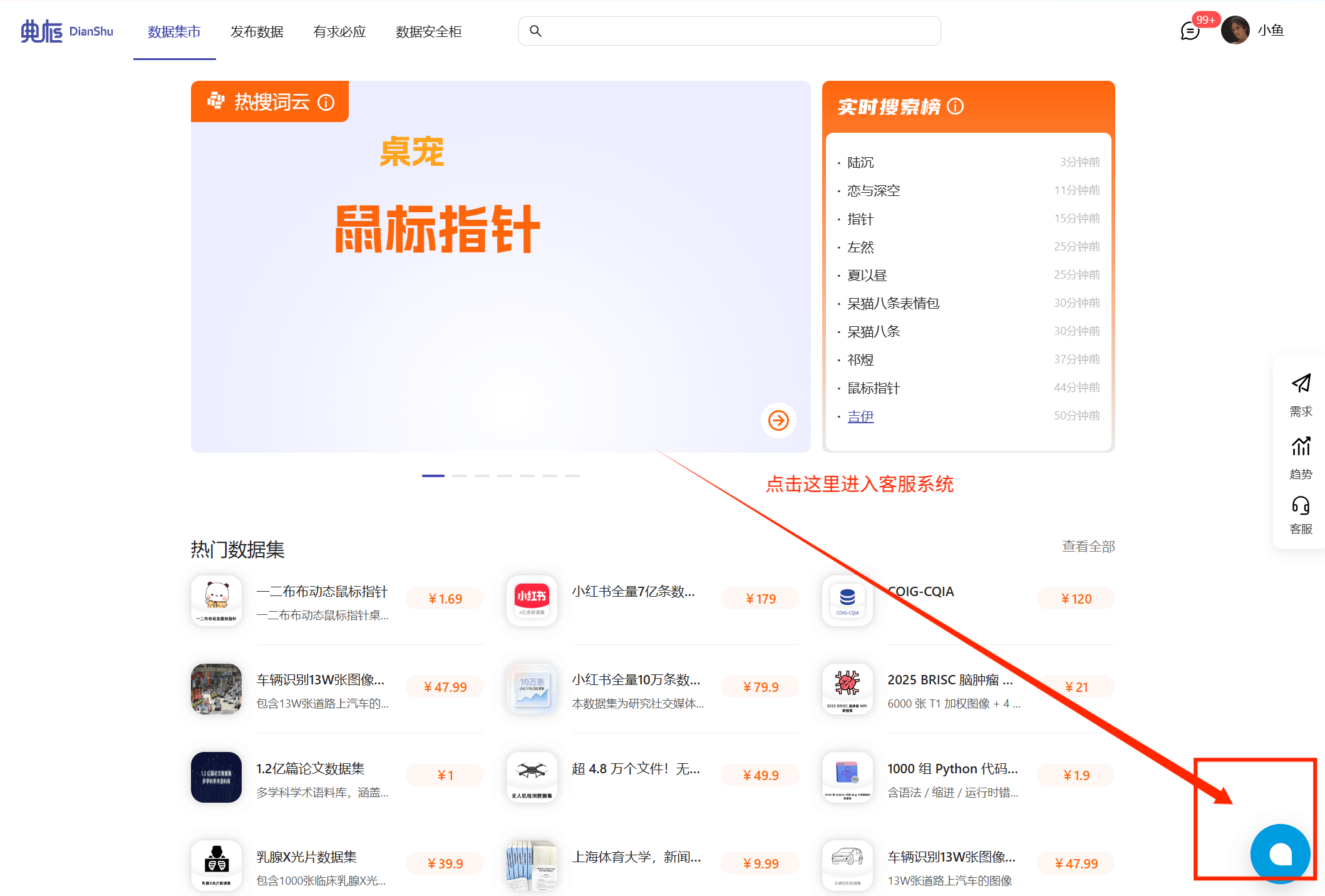The height and width of the screenshot is (896, 1325).
Task: Open the 小红书全量7亿条数 dataset thumbnail
Action: 532,600
